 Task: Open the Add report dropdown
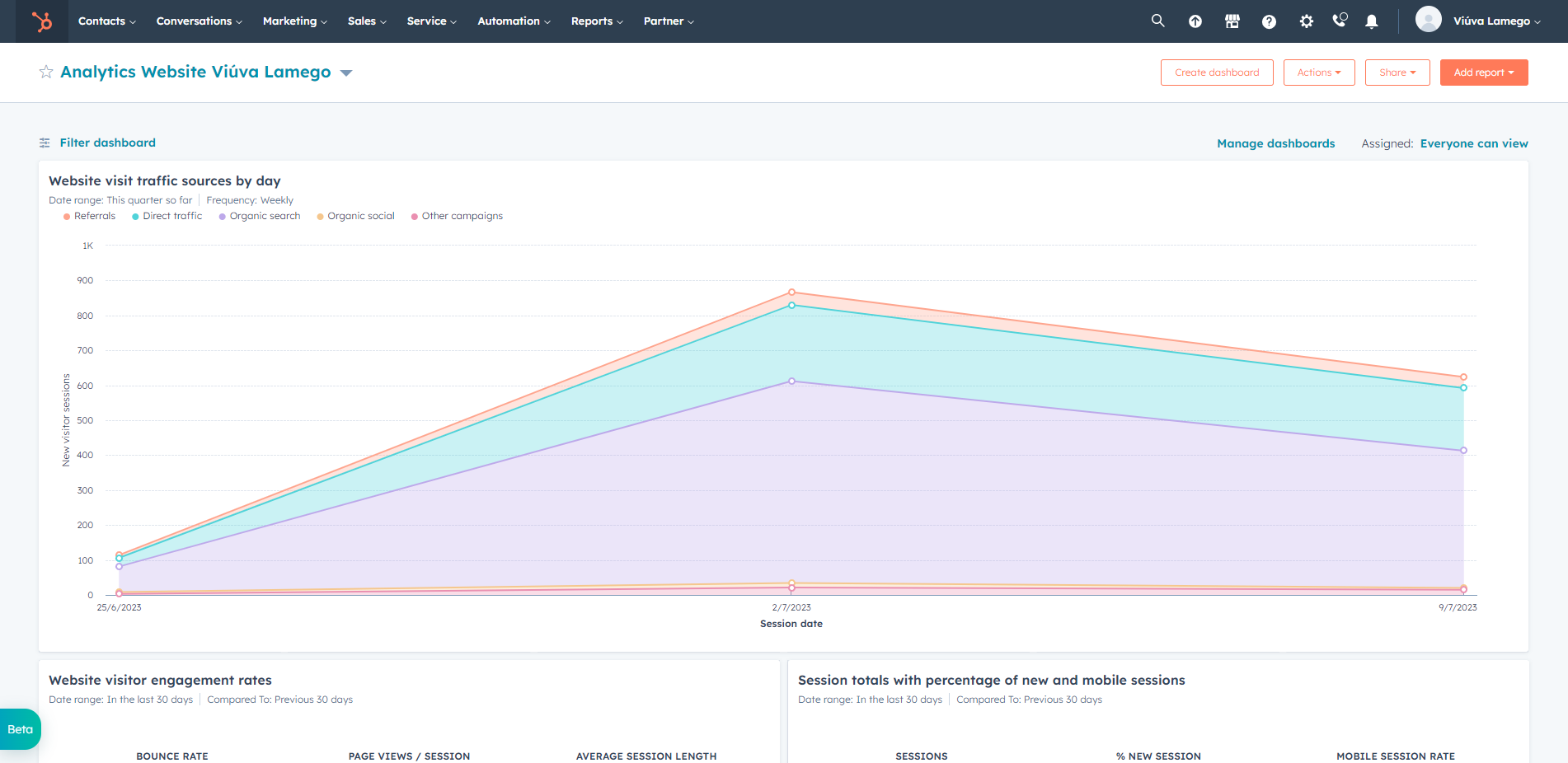tap(1484, 73)
